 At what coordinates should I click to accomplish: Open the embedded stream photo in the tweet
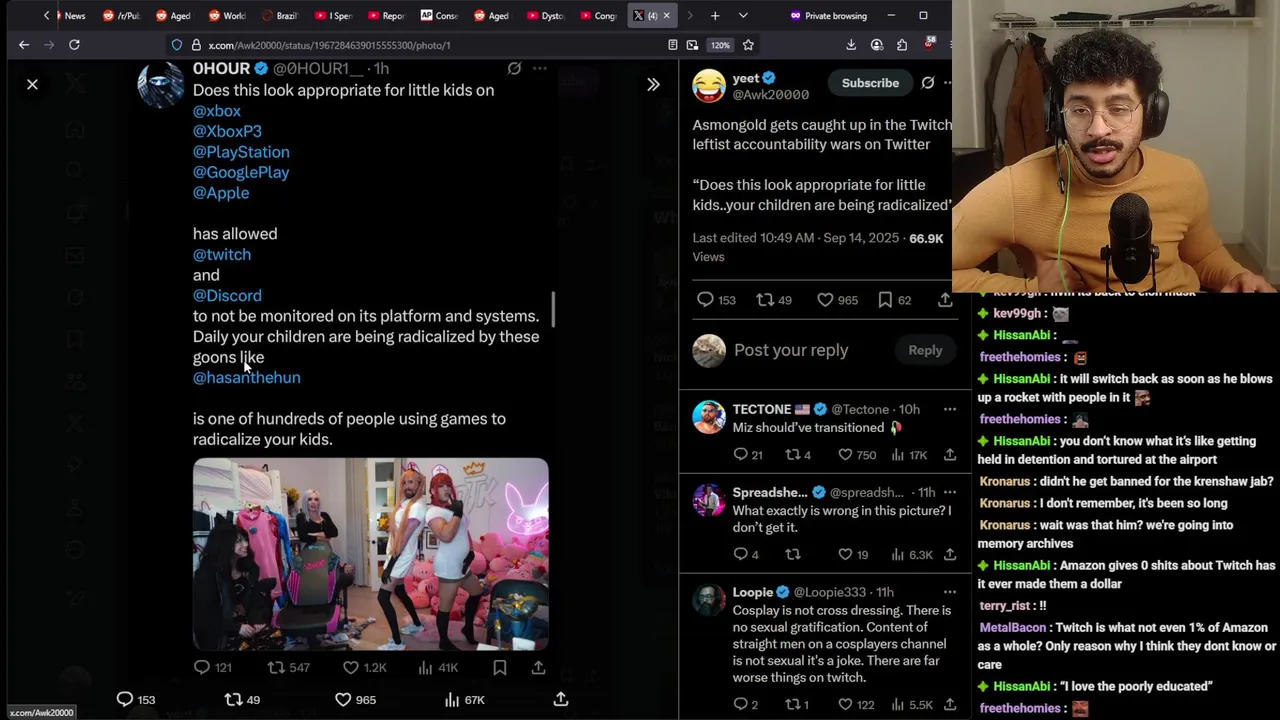pyautogui.click(x=371, y=554)
